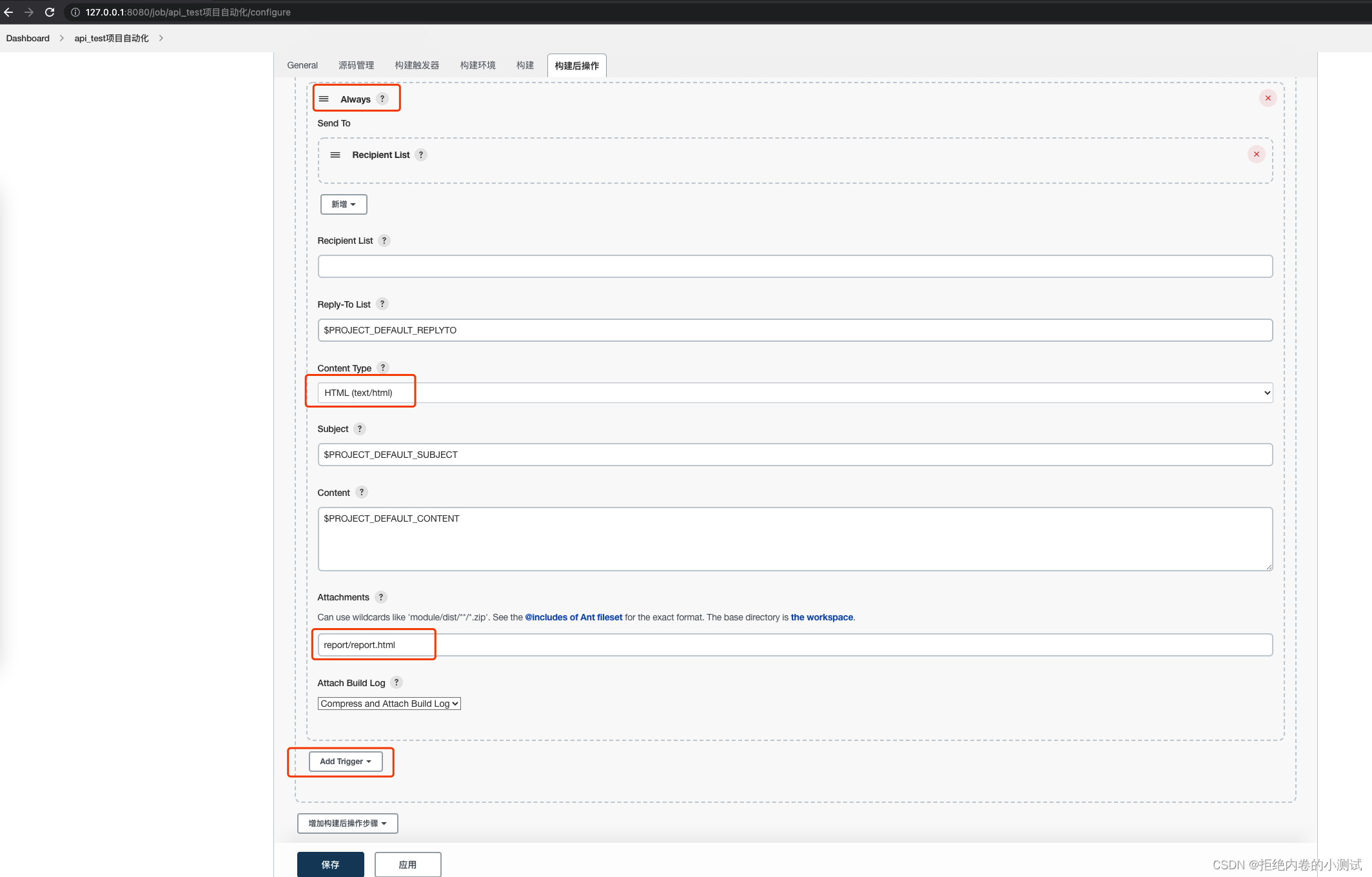Click the drag handle icon beside Always
Viewport: 1372px width, 877px height.
[324, 99]
